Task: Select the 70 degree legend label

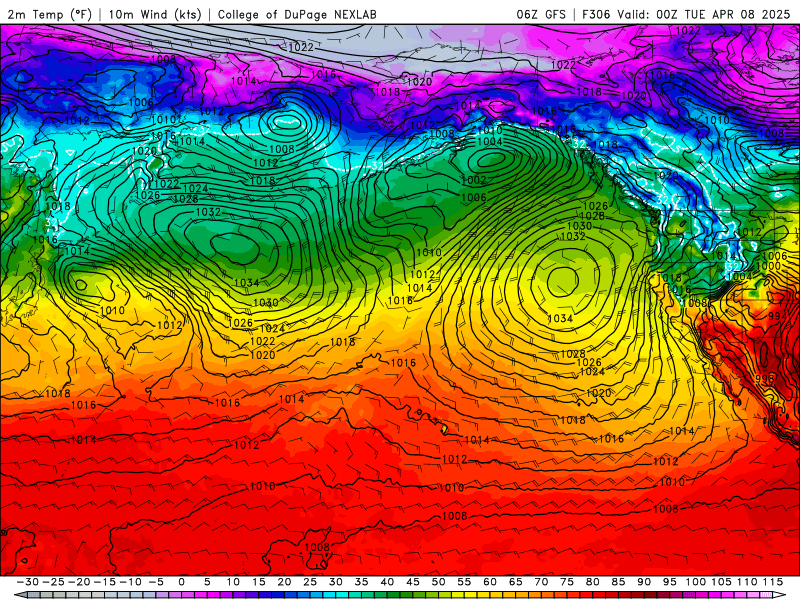Action: tap(541, 582)
